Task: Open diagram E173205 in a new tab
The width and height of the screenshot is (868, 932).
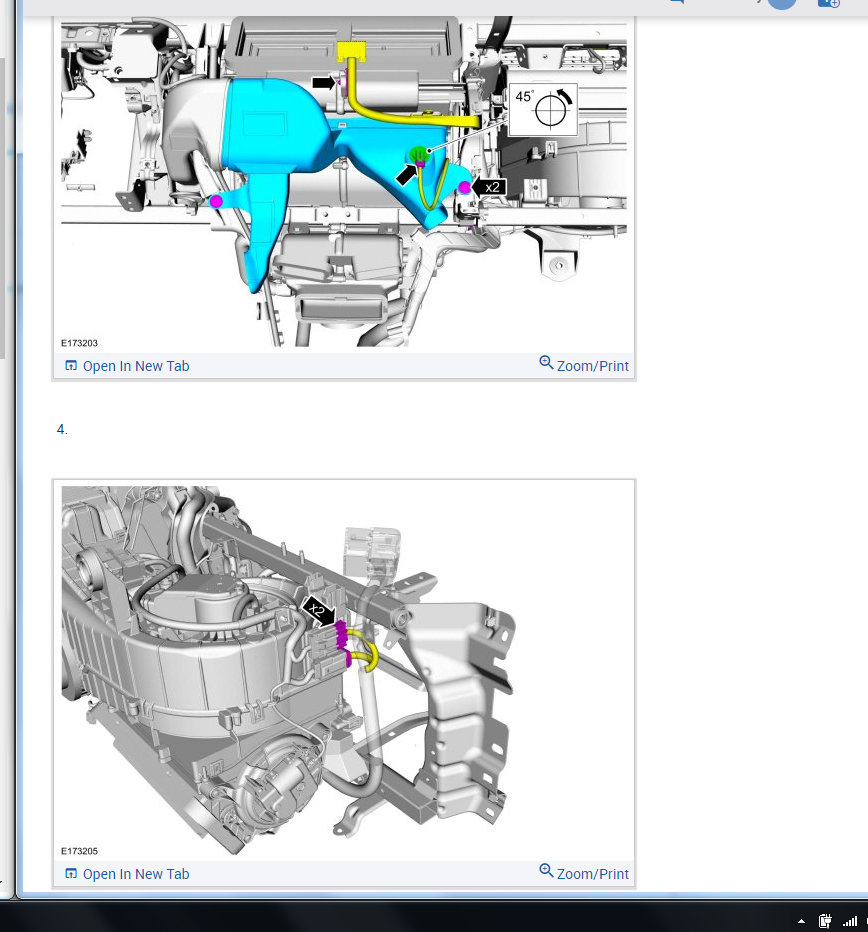Action: pyautogui.click(x=127, y=874)
